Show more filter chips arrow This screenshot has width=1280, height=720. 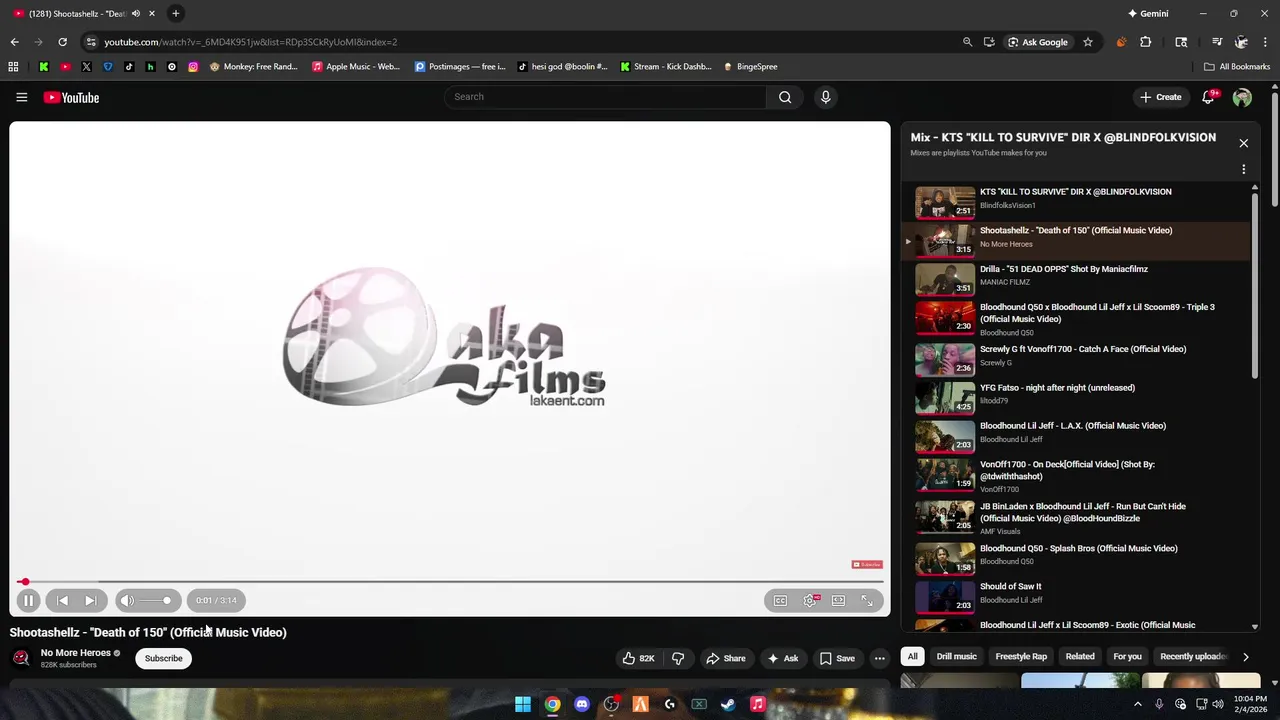coord(1245,657)
